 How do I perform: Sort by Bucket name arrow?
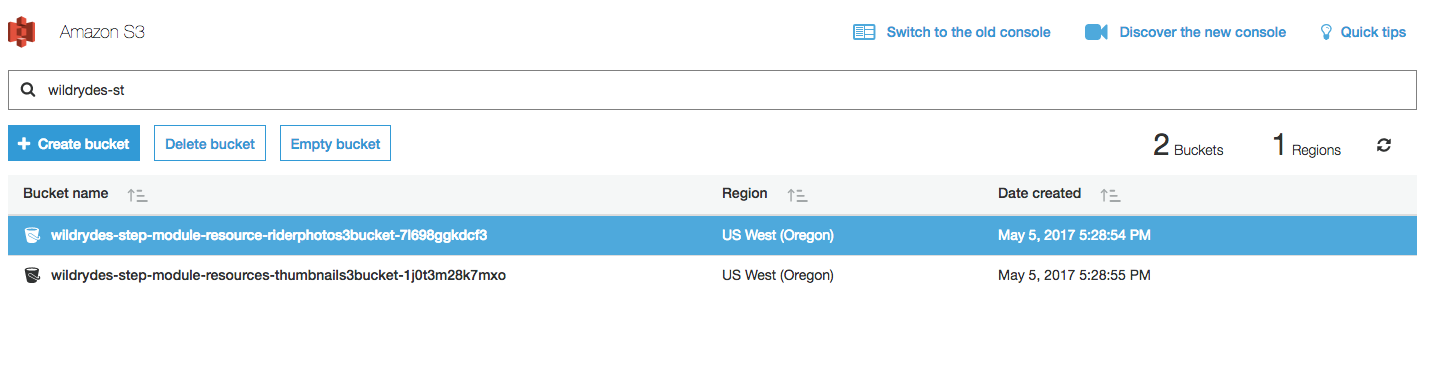tap(137, 195)
